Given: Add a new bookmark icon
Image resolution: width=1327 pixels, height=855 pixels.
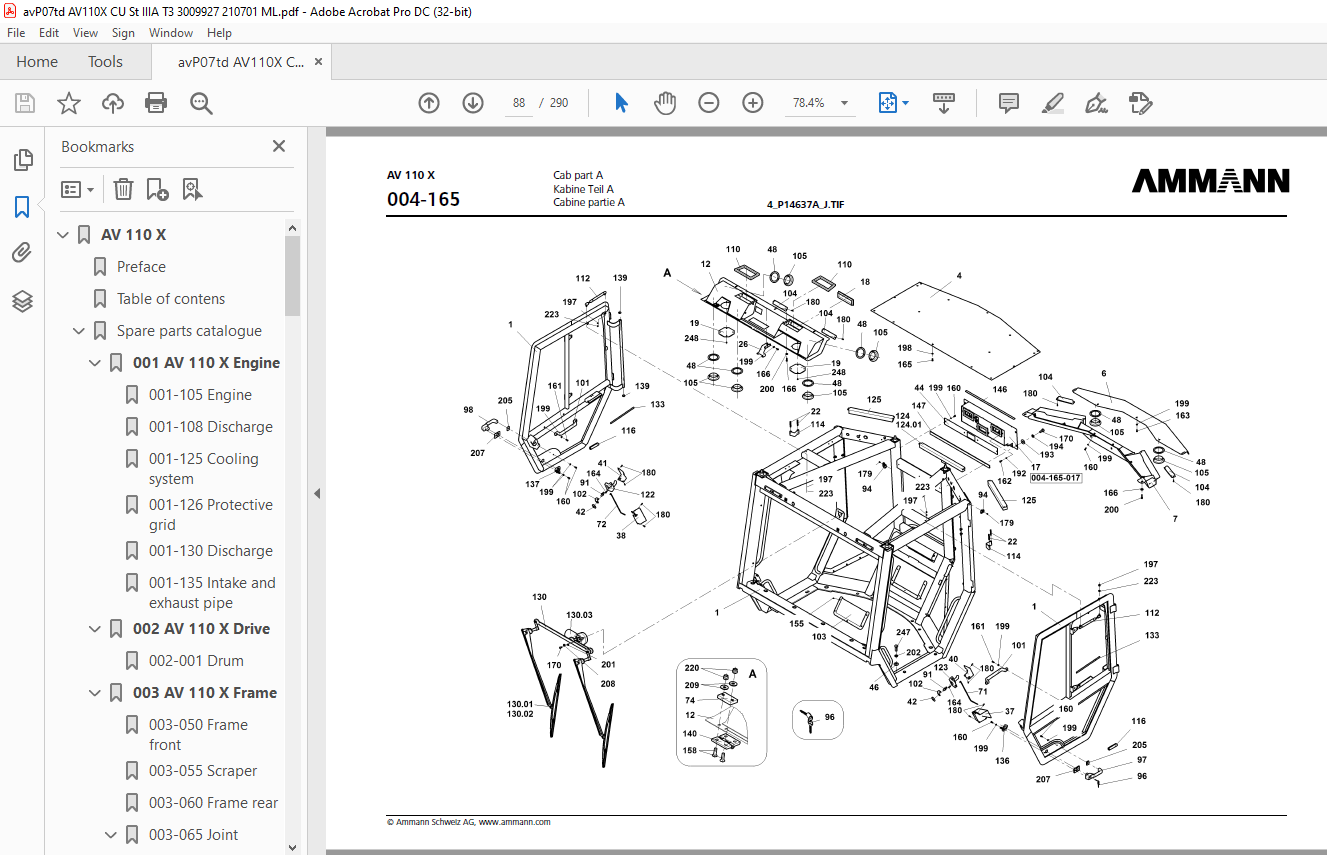Looking at the screenshot, I should tap(157, 189).
